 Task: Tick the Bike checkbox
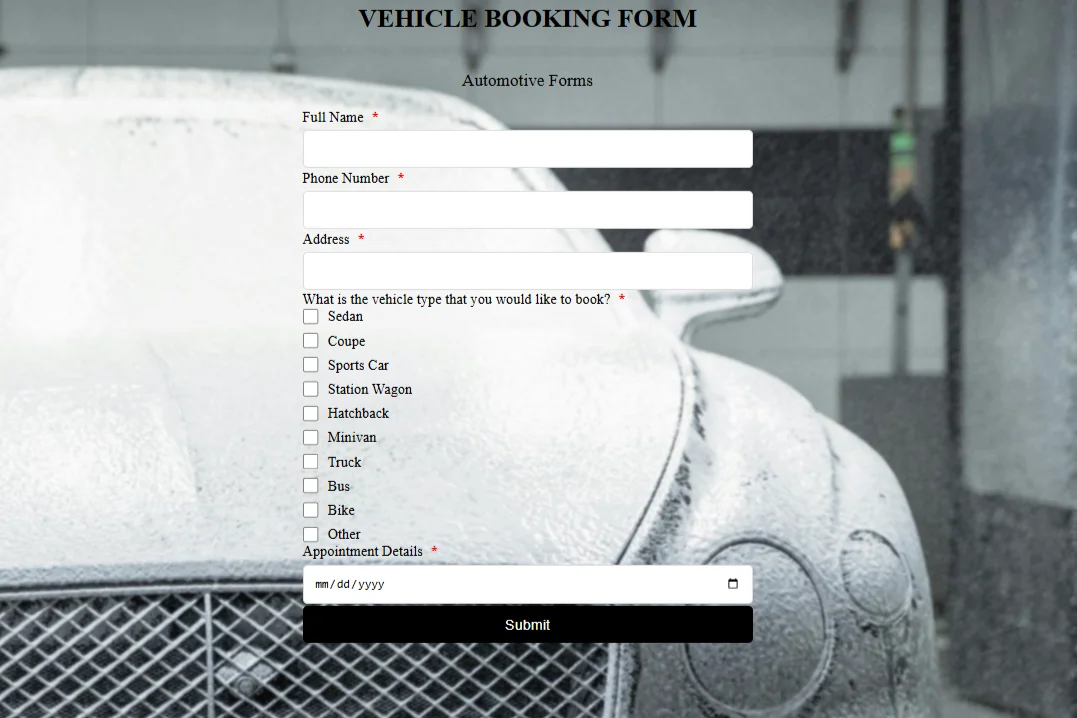coord(311,510)
